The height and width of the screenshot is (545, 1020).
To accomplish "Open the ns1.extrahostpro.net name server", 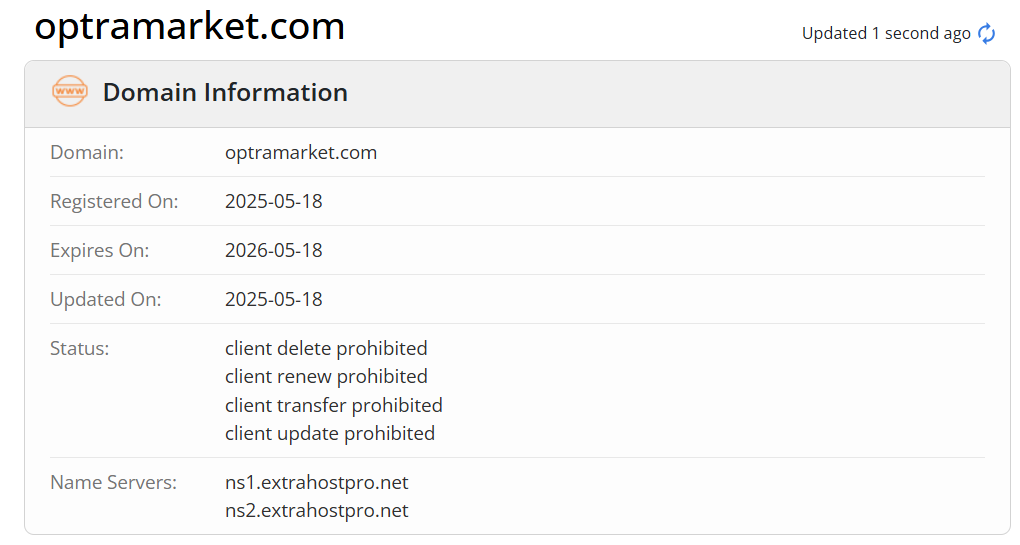I will [316, 483].
